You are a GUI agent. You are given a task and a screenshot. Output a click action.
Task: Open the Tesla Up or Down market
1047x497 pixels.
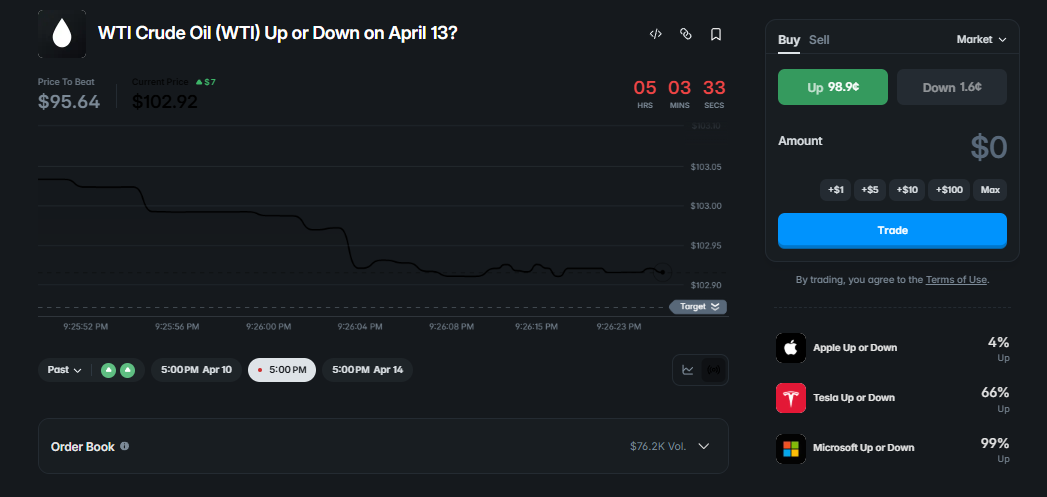tap(854, 398)
